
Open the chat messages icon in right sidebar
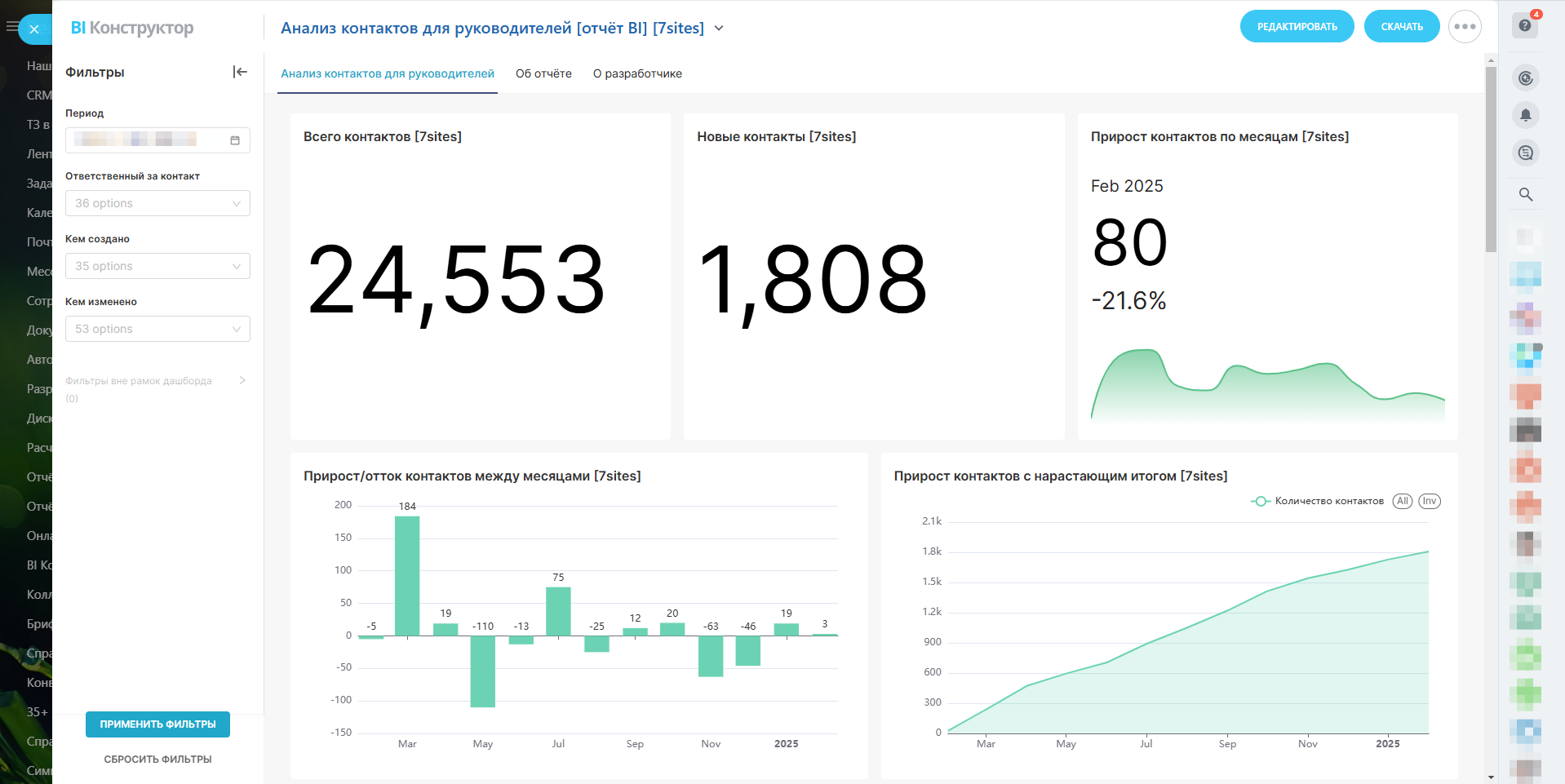(x=1525, y=153)
